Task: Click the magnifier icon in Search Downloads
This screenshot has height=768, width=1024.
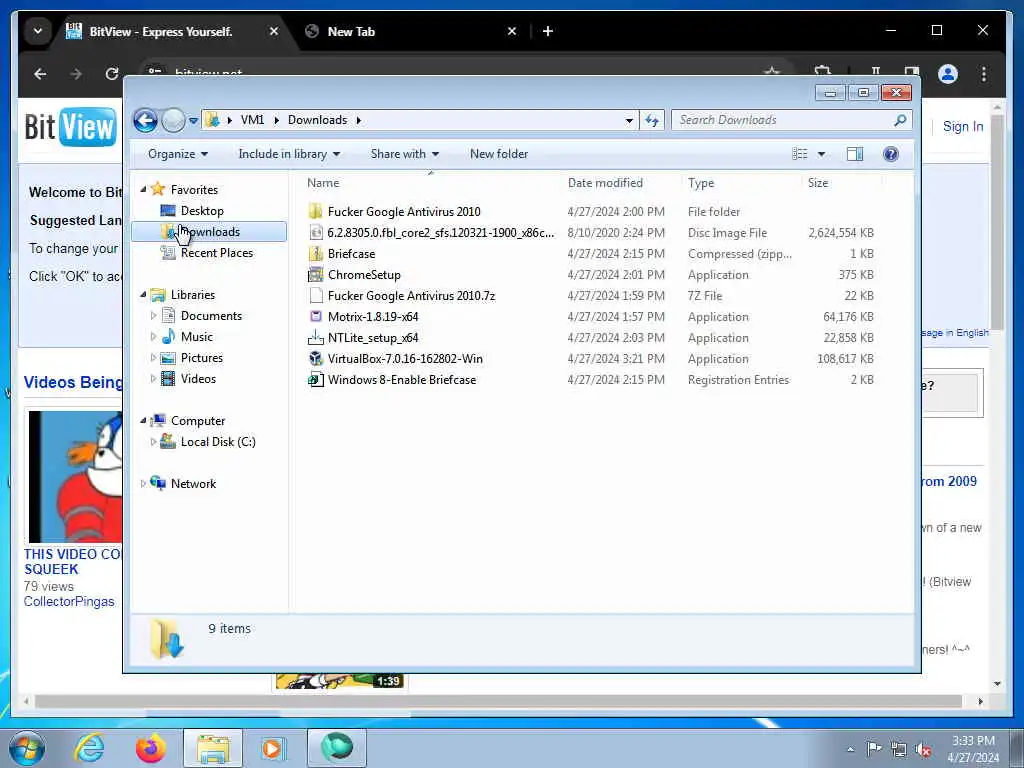Action: click(900, 120)
